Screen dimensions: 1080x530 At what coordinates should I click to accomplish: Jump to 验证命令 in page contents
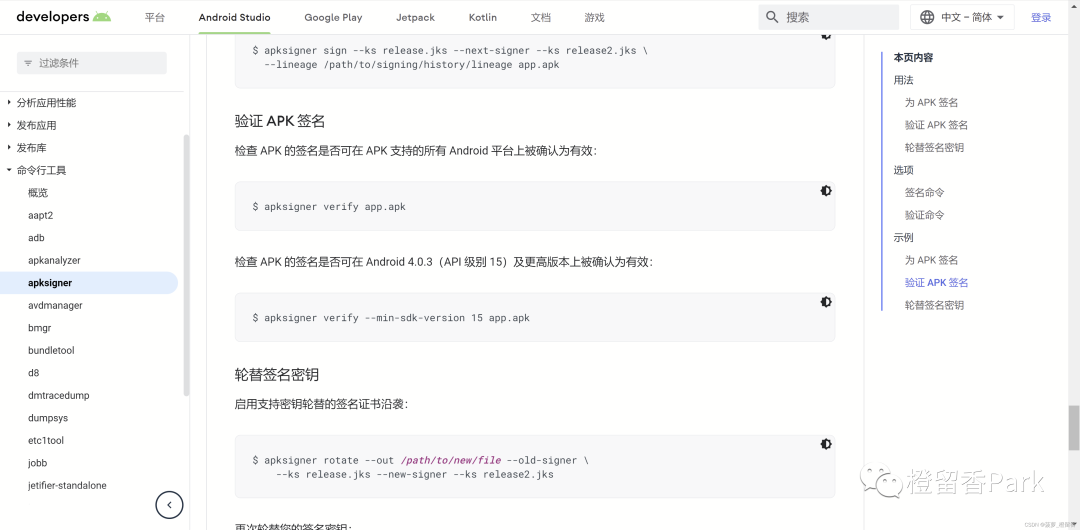(924, 215)
